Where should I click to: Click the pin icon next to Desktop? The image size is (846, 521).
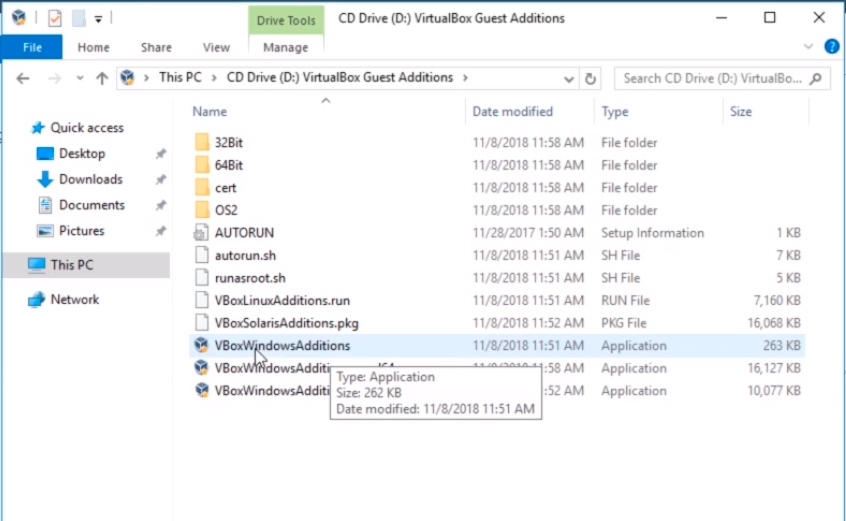[x=161, y=154]
